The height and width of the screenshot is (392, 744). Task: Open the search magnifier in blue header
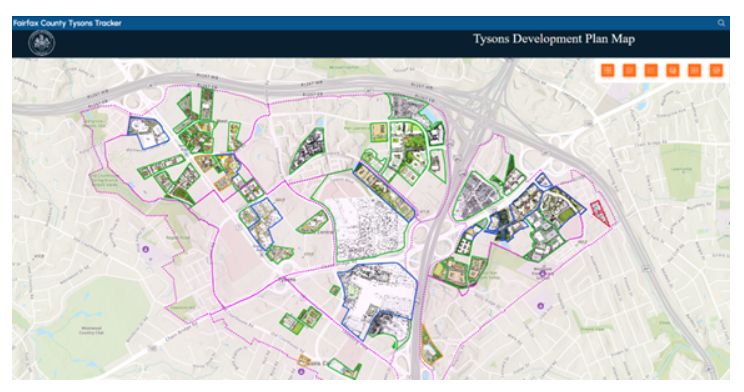point(721,23)
